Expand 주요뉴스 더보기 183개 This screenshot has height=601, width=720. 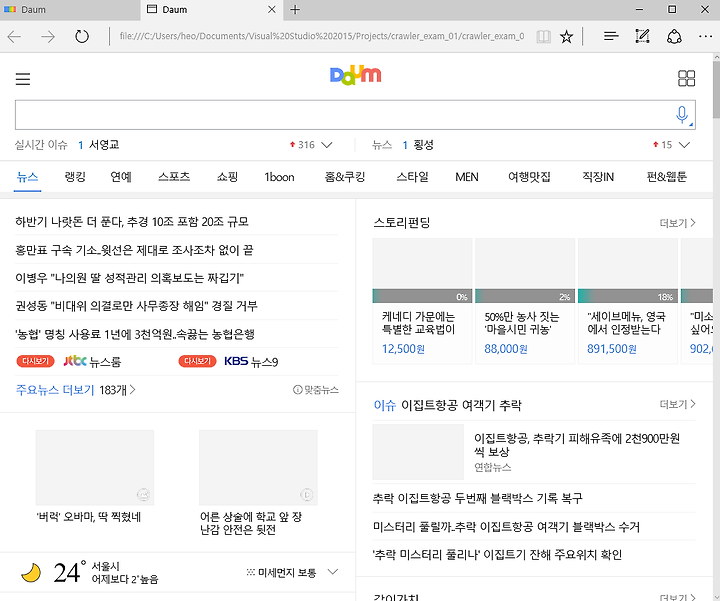pyautogui.click(x=76, y=390)
